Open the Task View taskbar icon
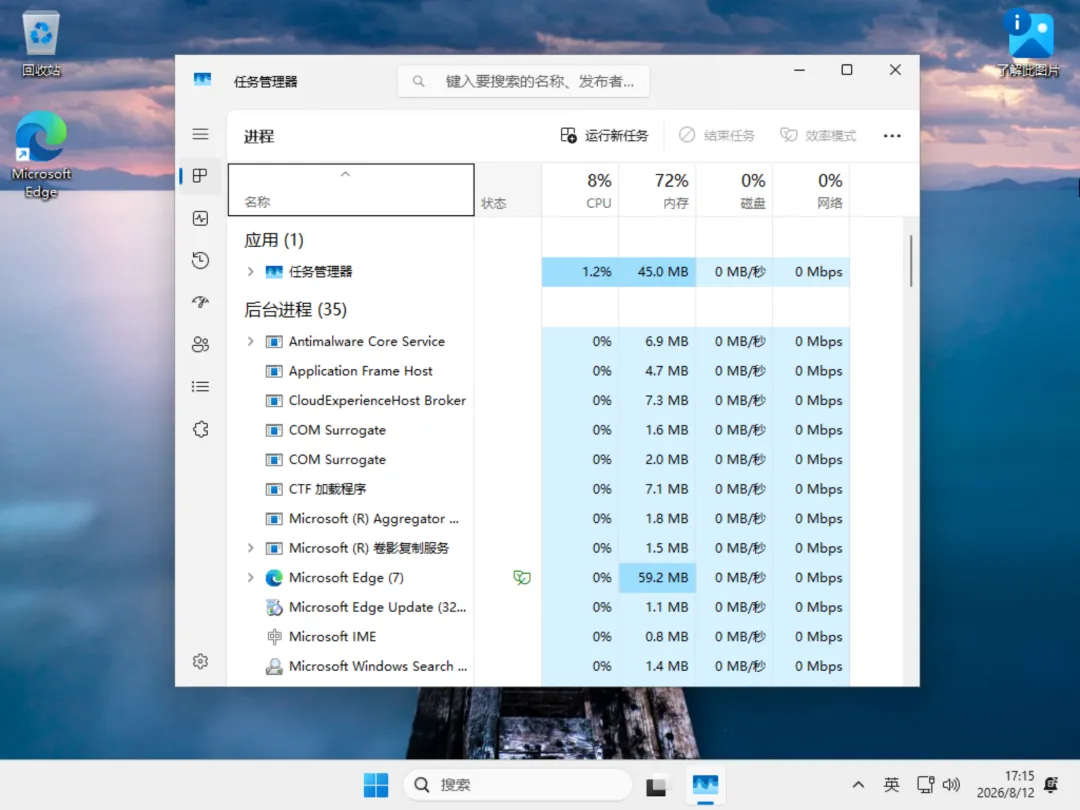The width and height of the screenshot is (1080, 810). [656, 785]
